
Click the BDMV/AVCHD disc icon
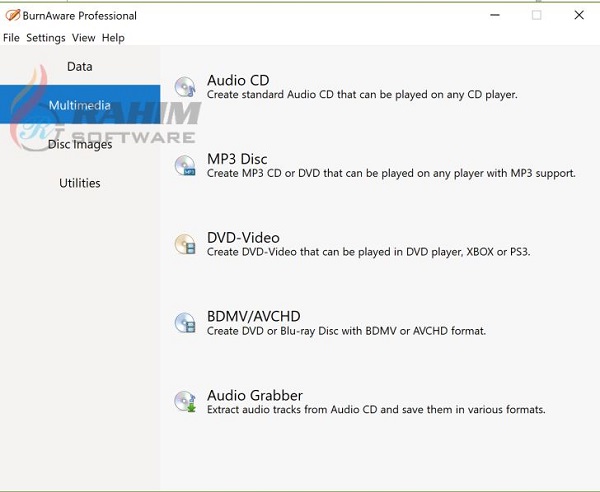[185, 322]
